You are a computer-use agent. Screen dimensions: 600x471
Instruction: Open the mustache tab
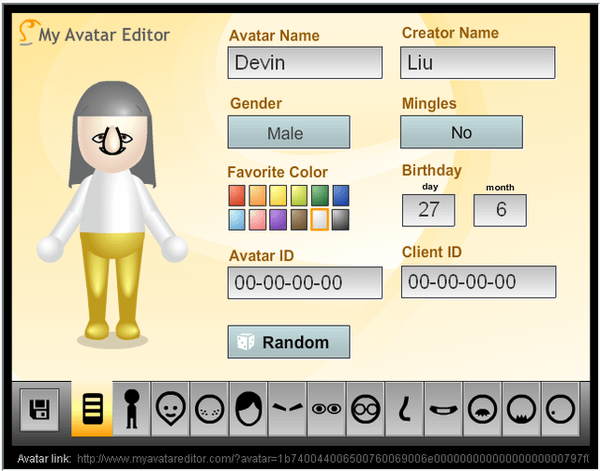tap(483, 409)
